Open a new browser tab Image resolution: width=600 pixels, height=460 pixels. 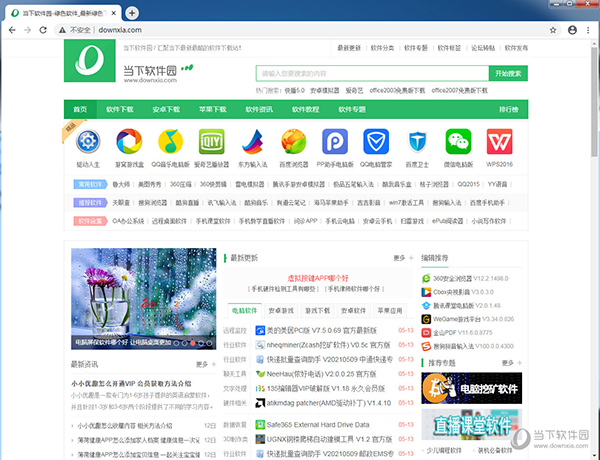132,13
